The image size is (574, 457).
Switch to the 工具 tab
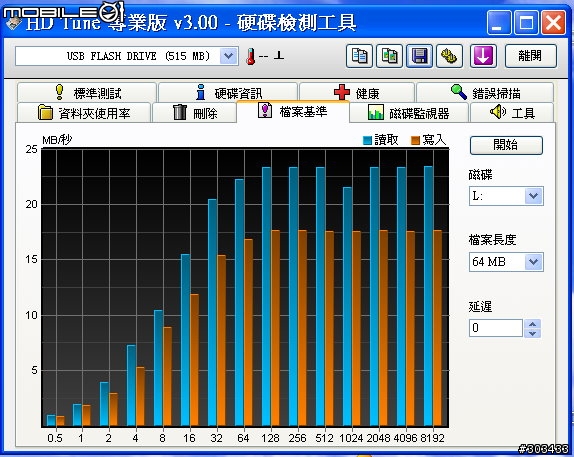tap(512, 113)
